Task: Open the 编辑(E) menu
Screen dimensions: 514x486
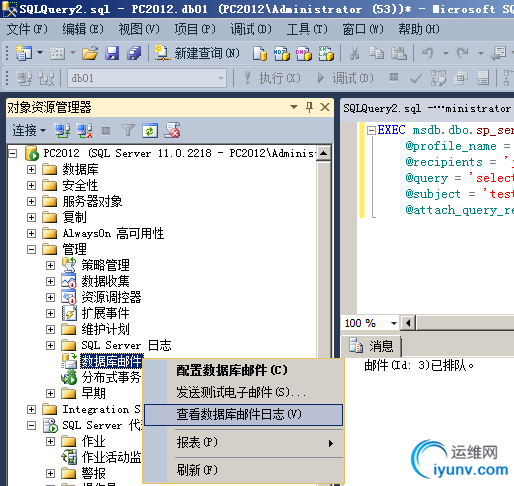Action: point(83,29)
